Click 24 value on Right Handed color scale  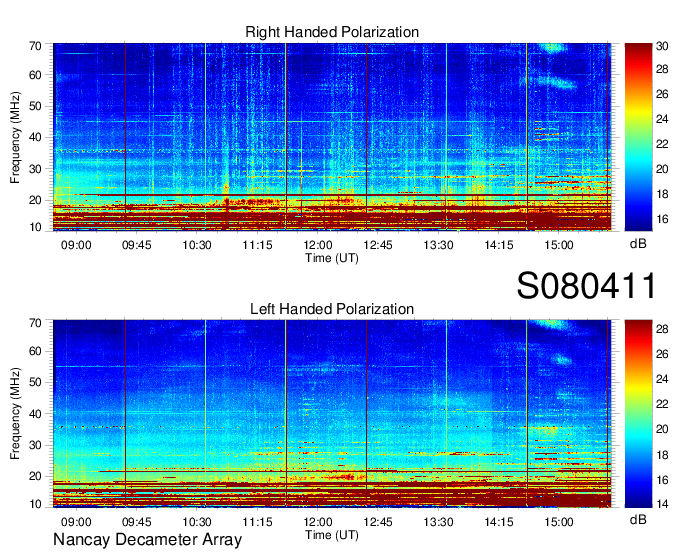tap(662, 119)
